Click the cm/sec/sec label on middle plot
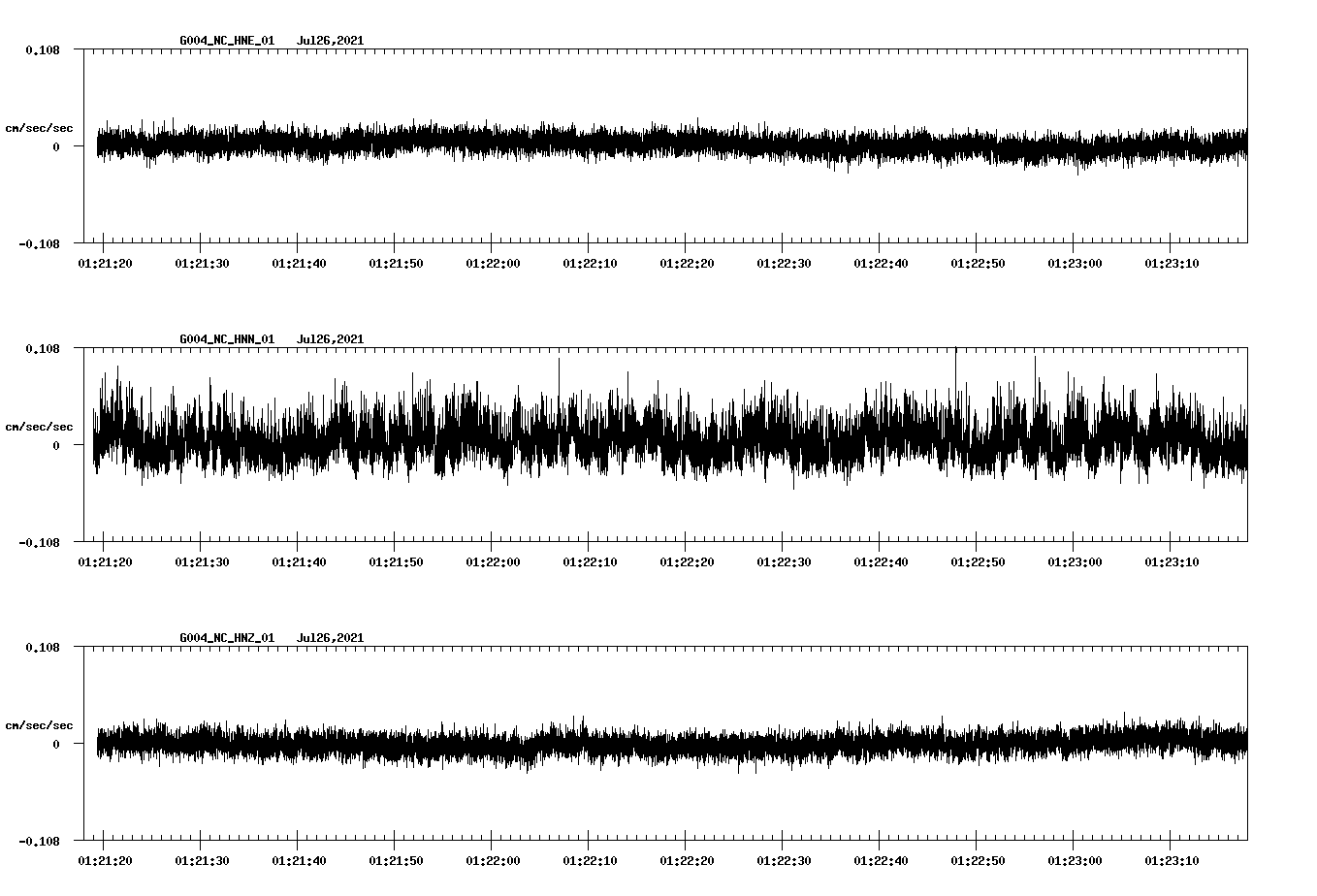The height and width of the screenshot is (896, 1317). coord(40,425)
